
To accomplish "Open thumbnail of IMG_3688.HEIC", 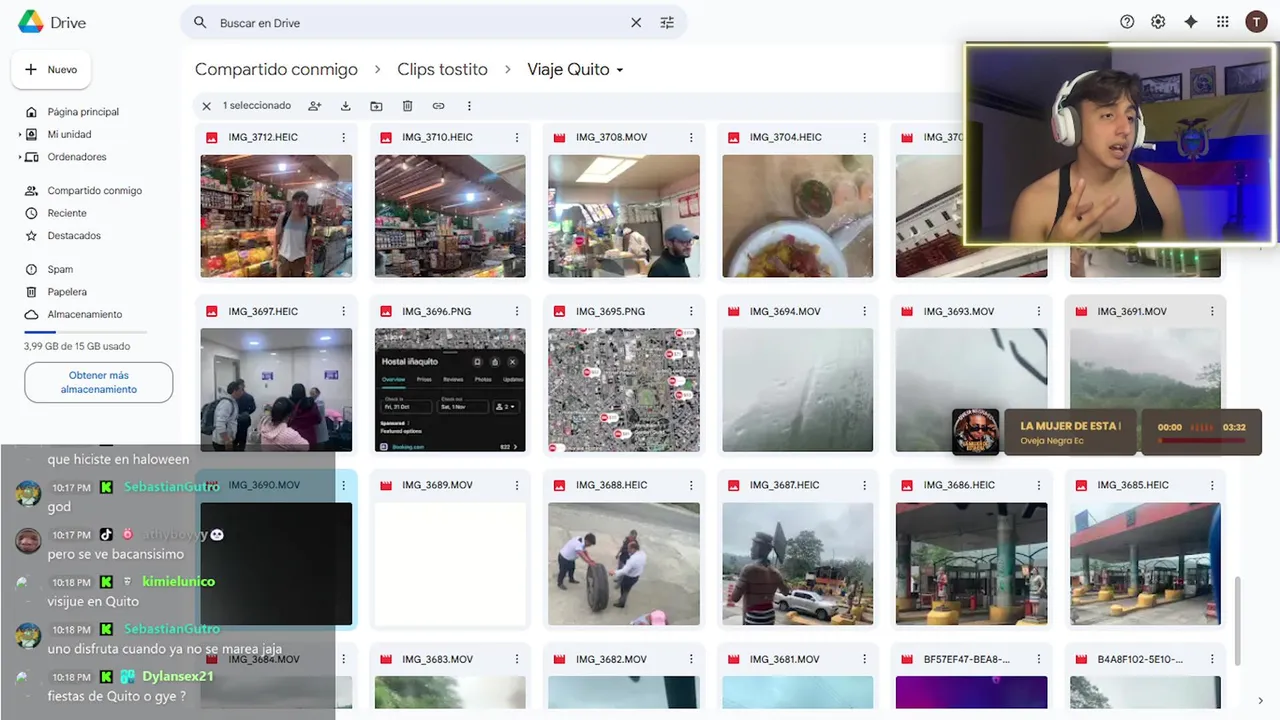I will point(624,564).
